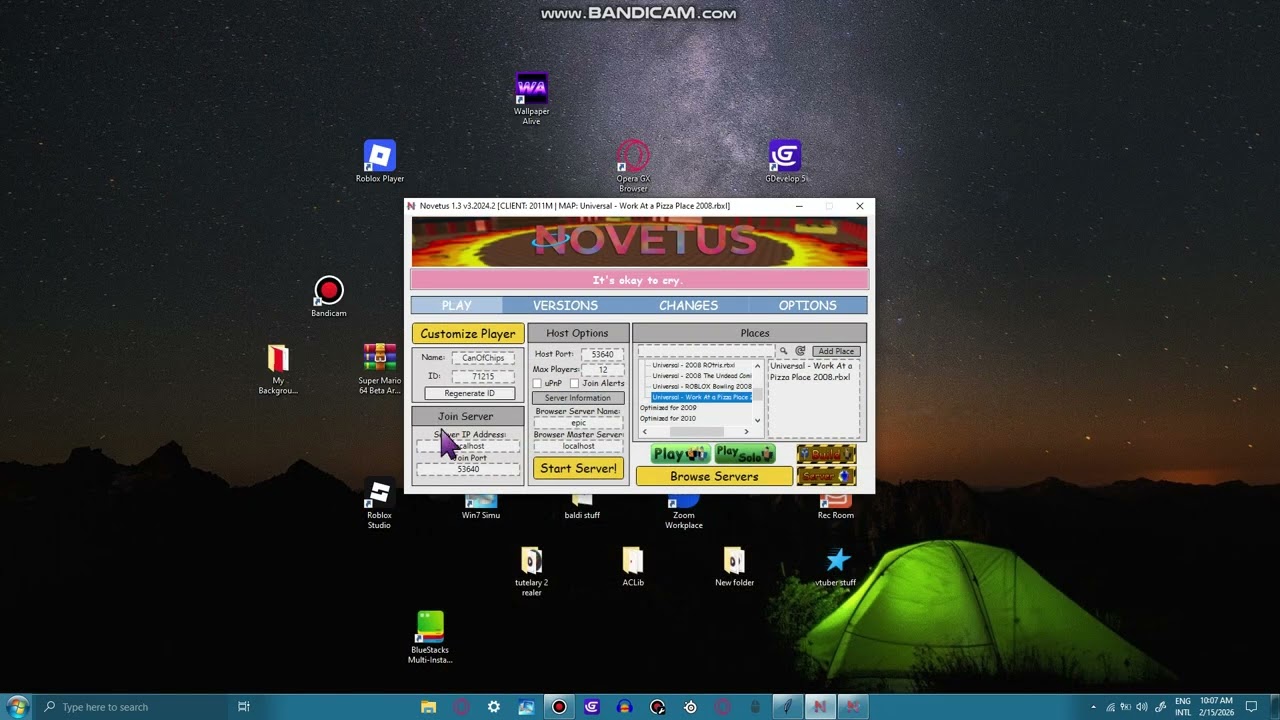The width and height of the screenshot is (1280, 720).
Task: Click the Max Players field
Action: (x=602, y=370)
